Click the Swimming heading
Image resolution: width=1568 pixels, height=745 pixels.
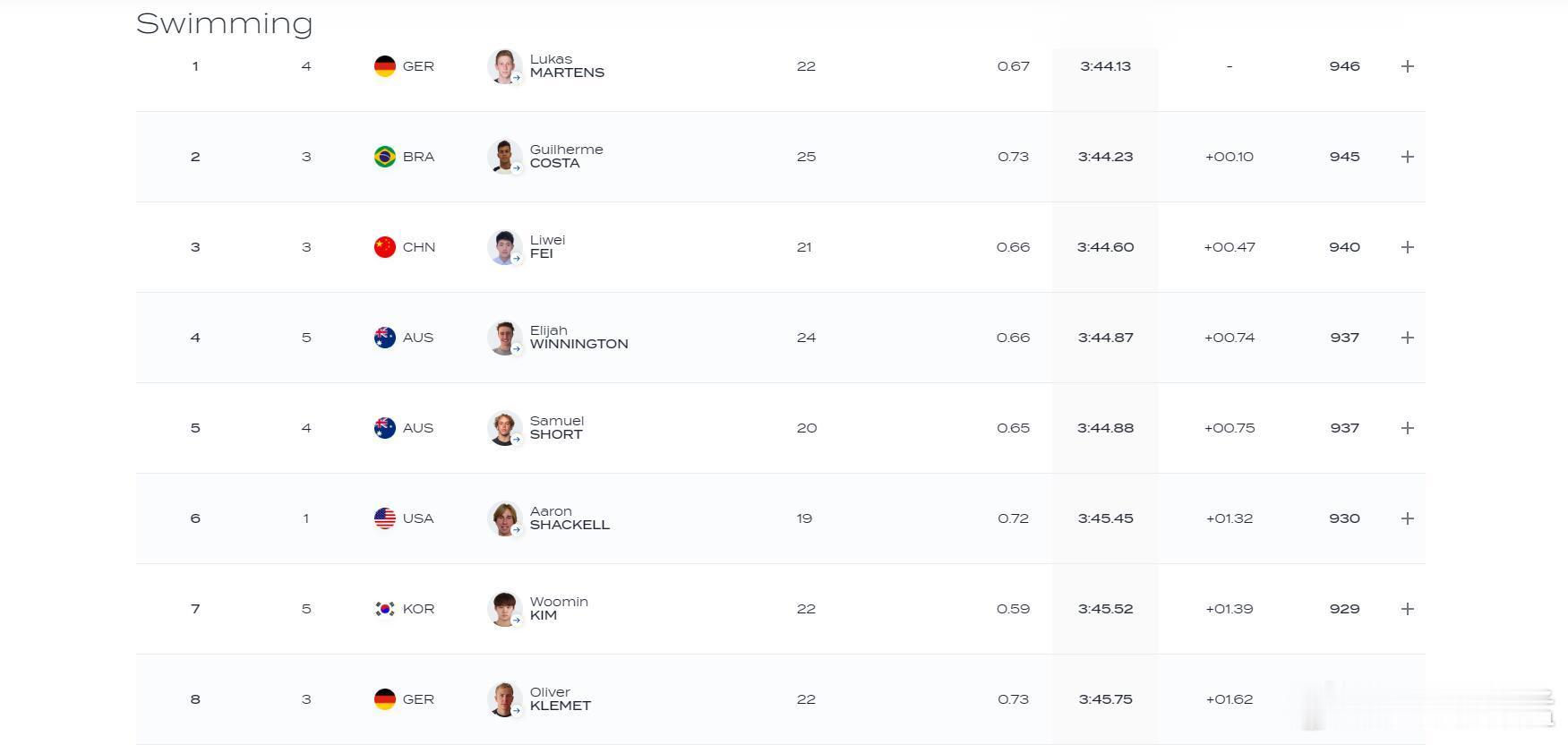click(x=225, y=23)
